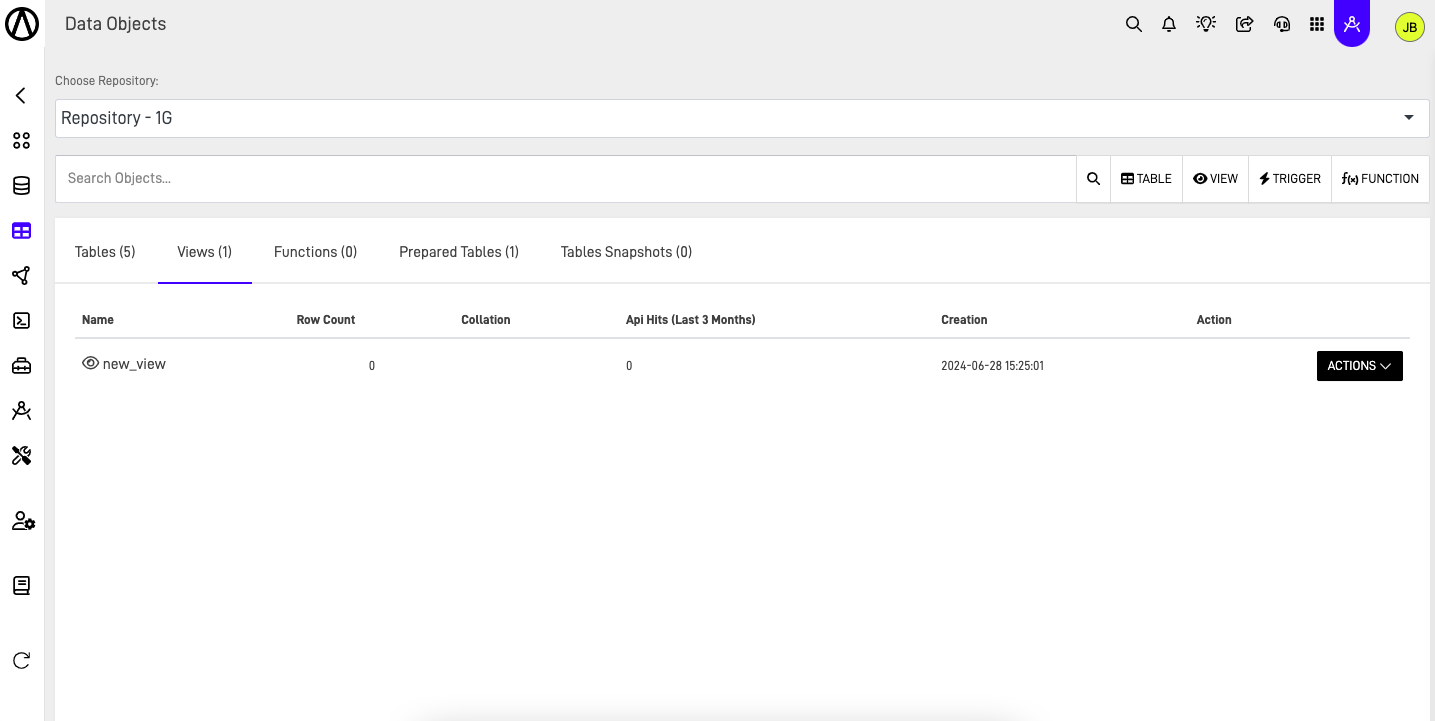
Task: Click the refresh icon at the sidebar bottom
Action: (x=21, y=661)
